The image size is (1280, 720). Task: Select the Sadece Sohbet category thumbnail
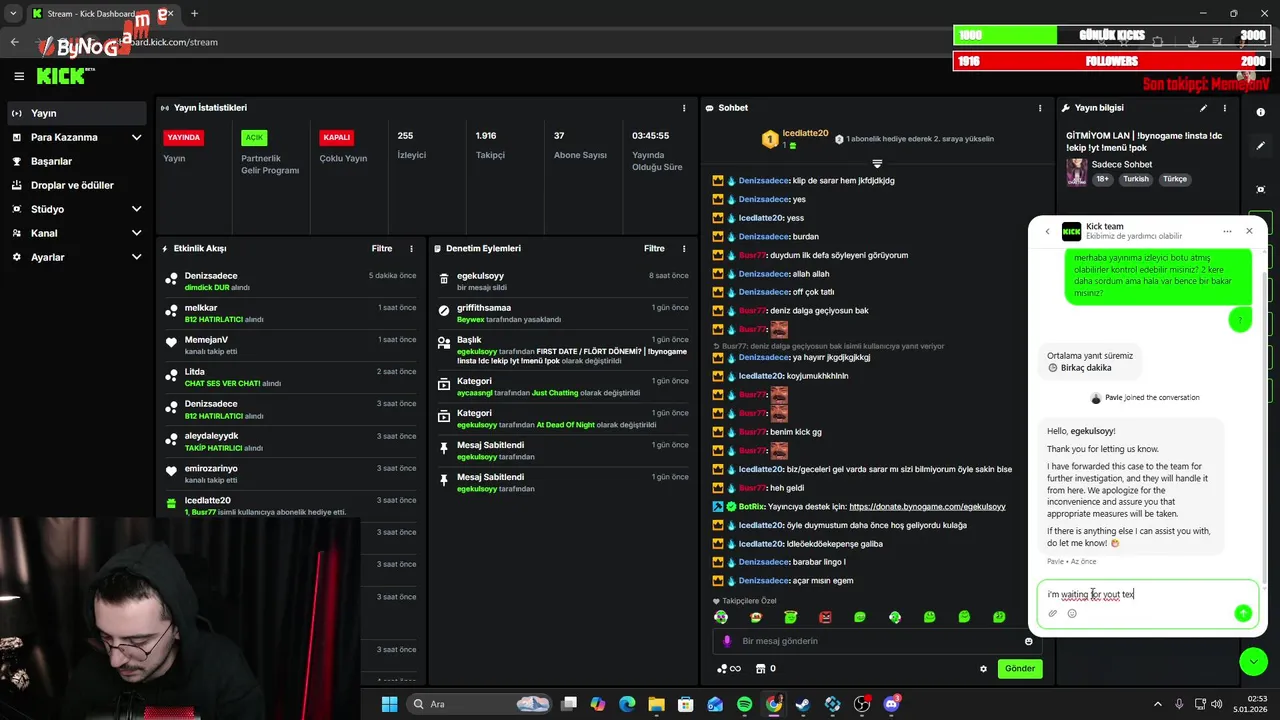1076,171
